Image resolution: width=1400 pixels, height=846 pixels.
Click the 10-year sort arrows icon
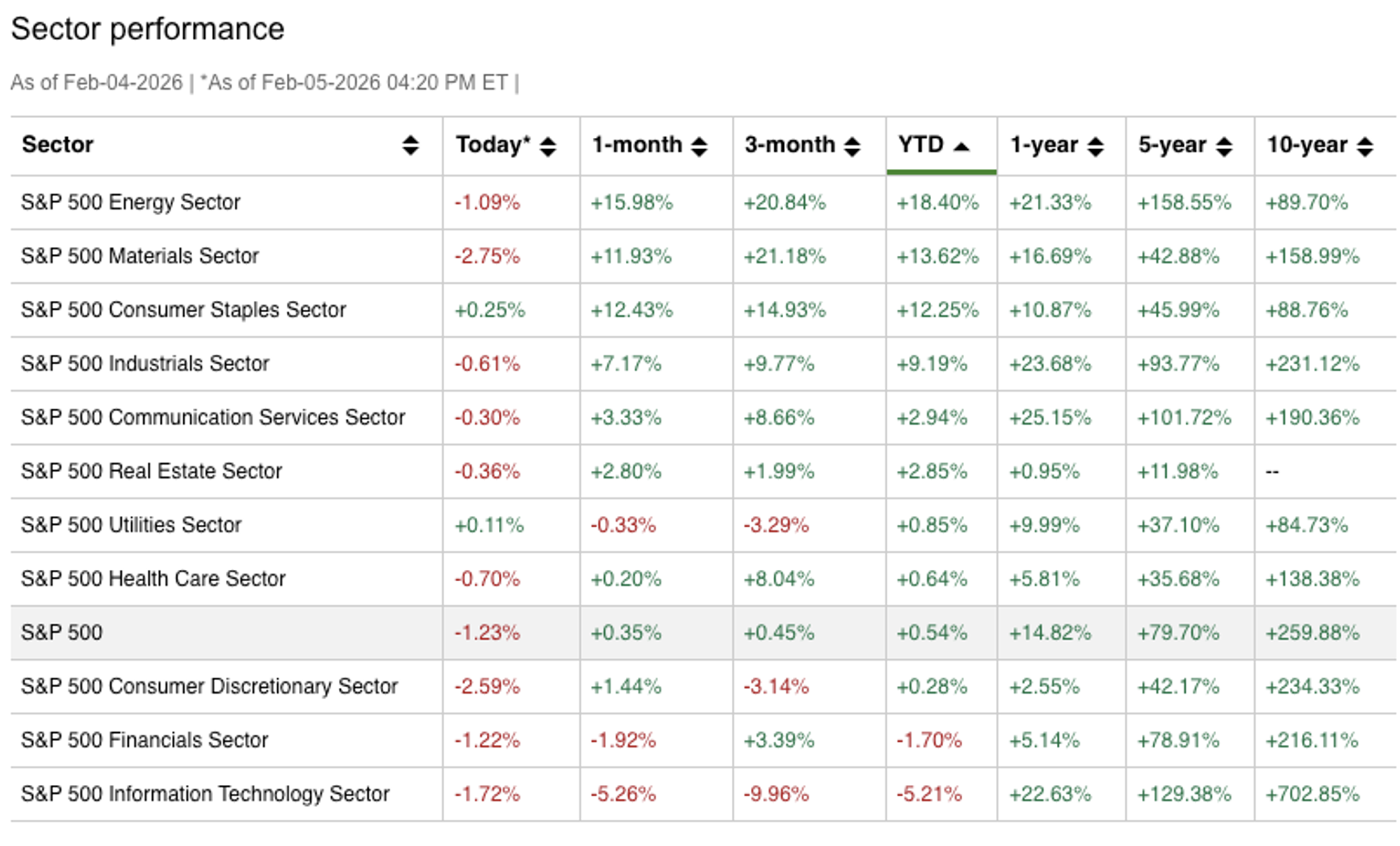(x=1365, y=146)
